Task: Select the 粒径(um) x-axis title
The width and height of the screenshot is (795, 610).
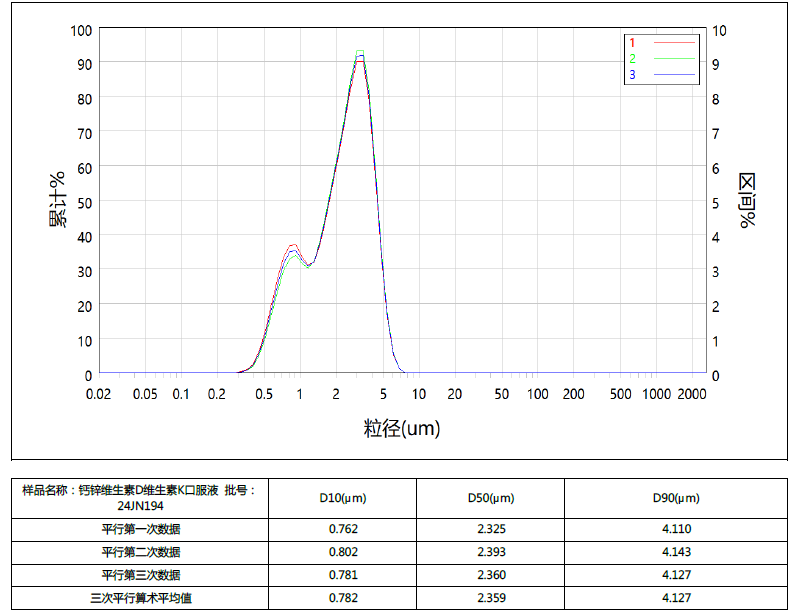Action: [401, 429]
